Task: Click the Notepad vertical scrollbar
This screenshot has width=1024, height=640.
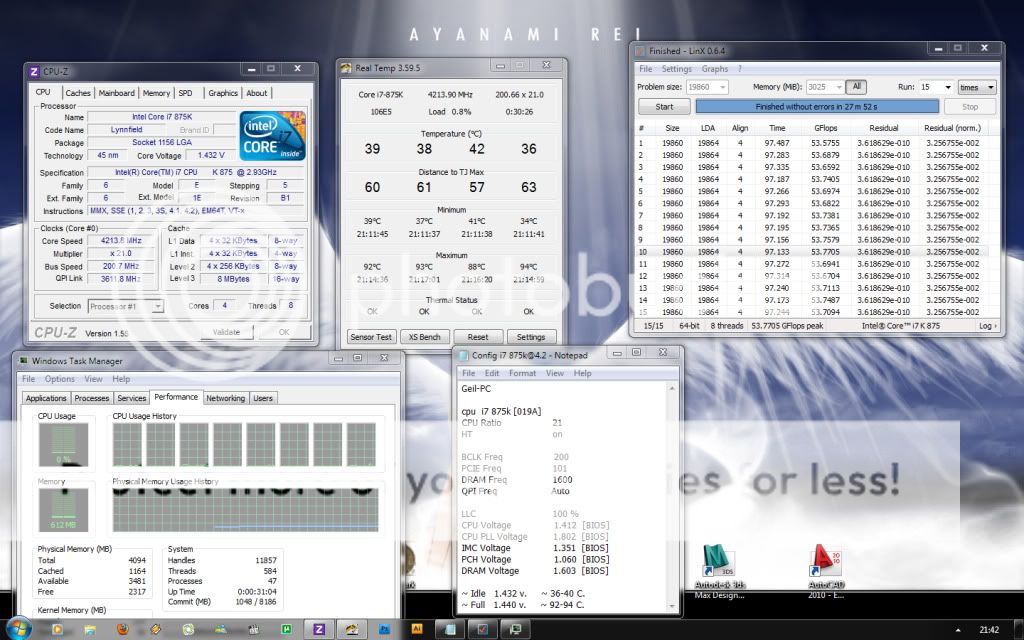Action: pyautogui.click(x=672, y=496)
